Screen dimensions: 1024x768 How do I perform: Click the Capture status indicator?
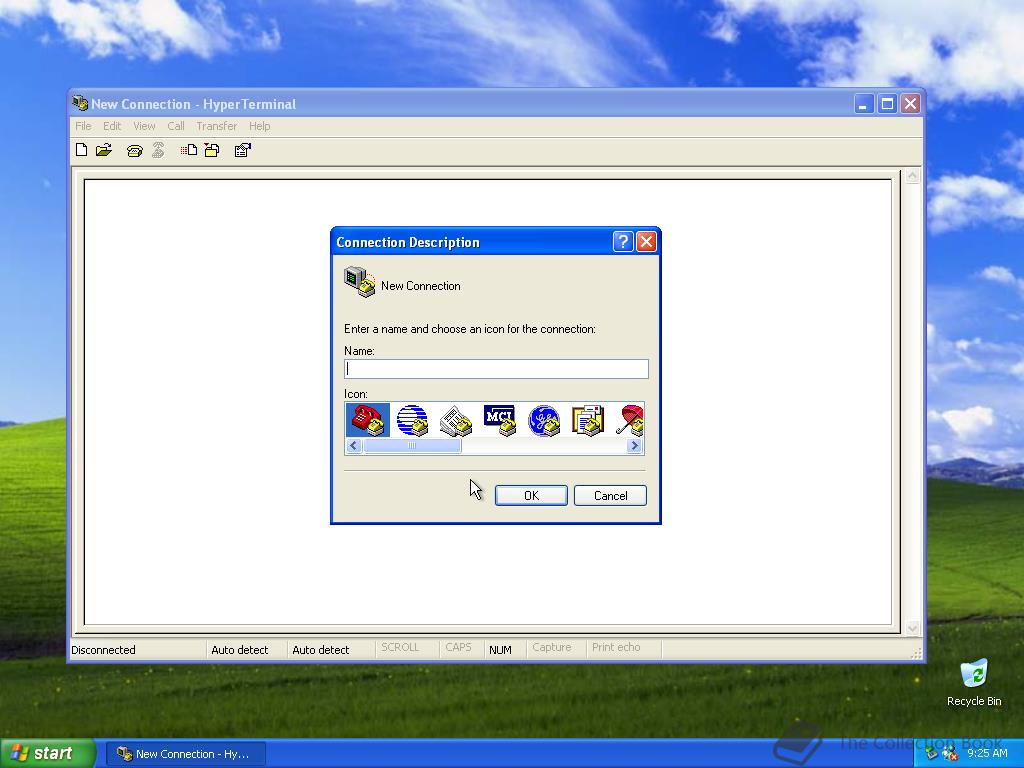click(552, 647)
